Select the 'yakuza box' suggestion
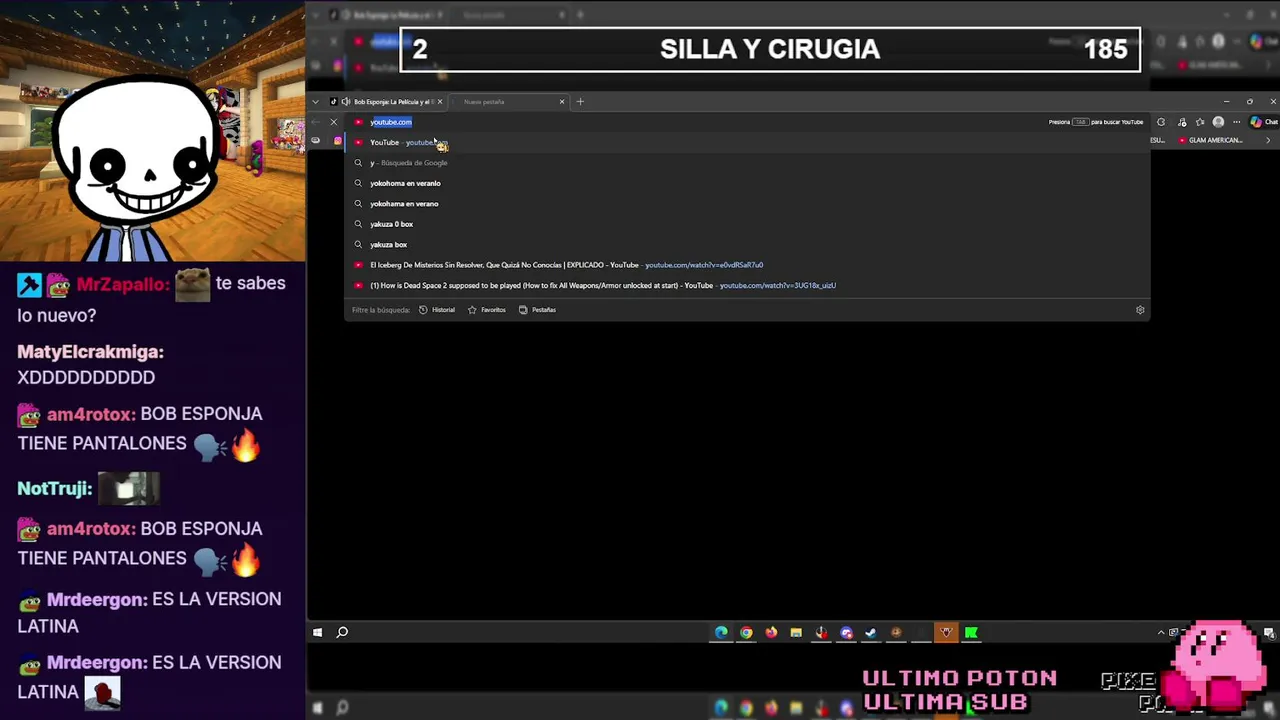The width and height of the screenshot is (1280, 720). coord(747,244)
